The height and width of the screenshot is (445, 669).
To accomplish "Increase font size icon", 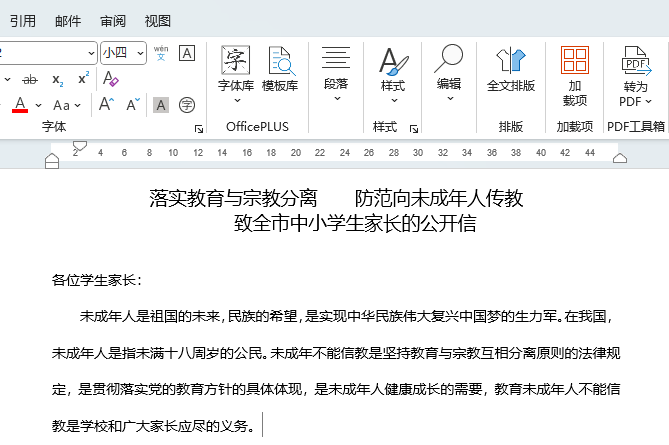I will [x=106, y=104].
